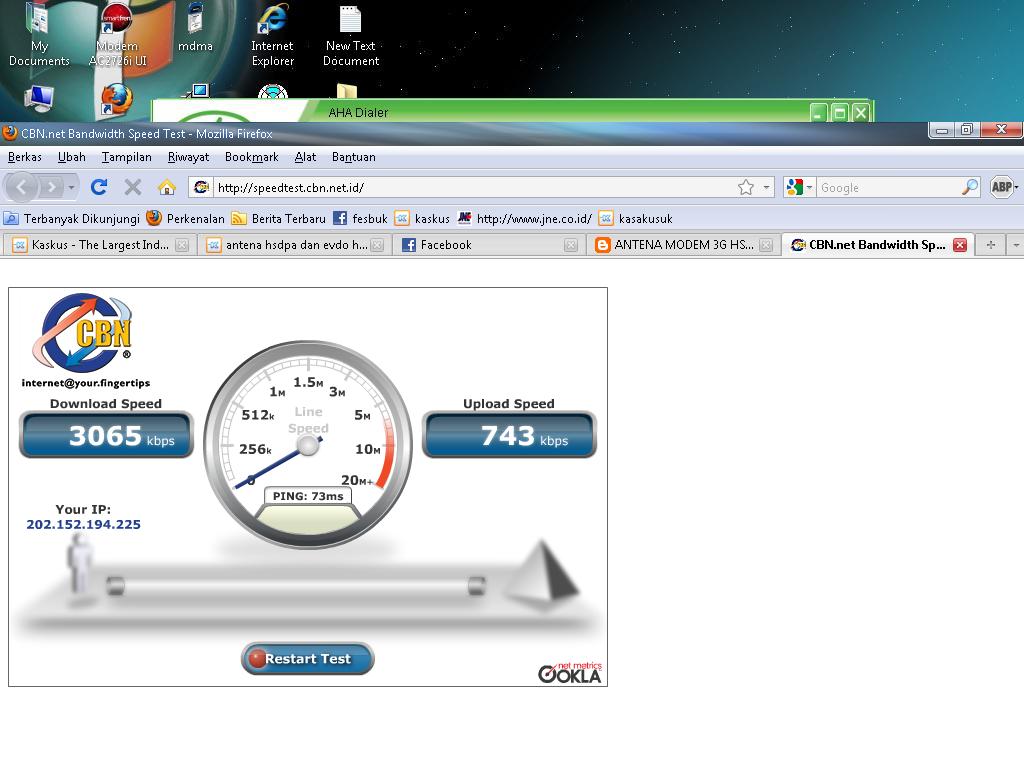
Task: Click the site favicon in address bar
Action: pyautogui.click(x=201, y=187)
